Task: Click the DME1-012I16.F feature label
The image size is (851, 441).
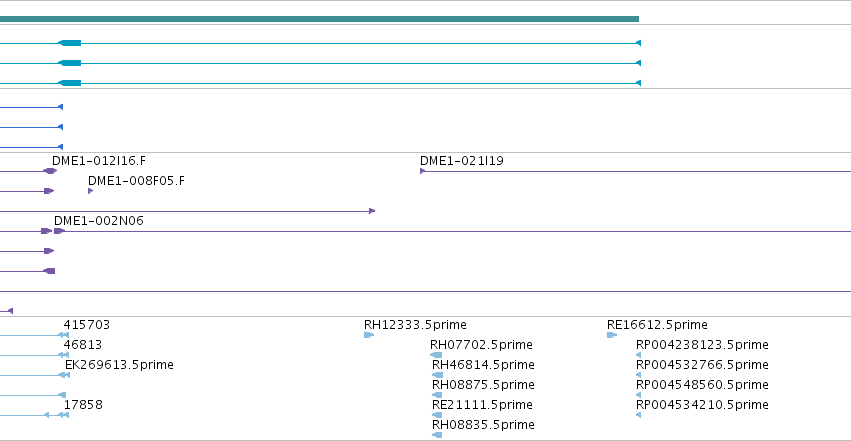Action: [x=99, y=161]
